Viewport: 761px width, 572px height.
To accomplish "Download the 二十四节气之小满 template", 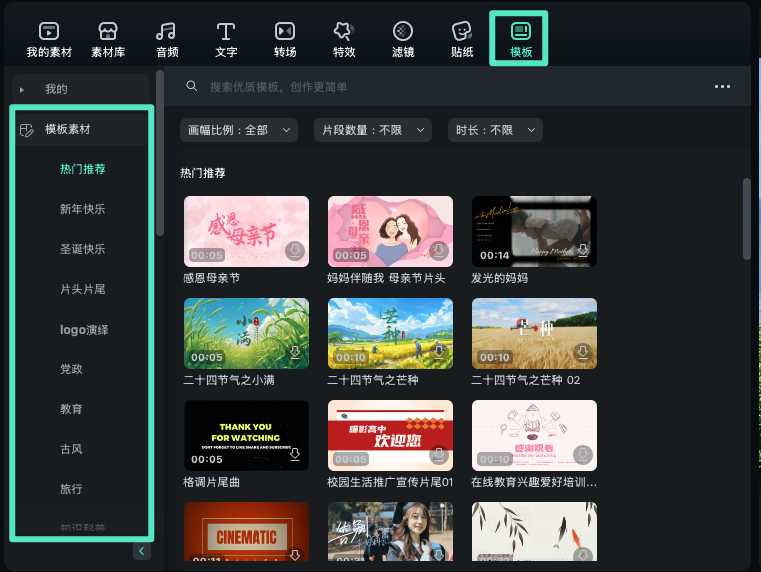I will [x=295, y=352].
